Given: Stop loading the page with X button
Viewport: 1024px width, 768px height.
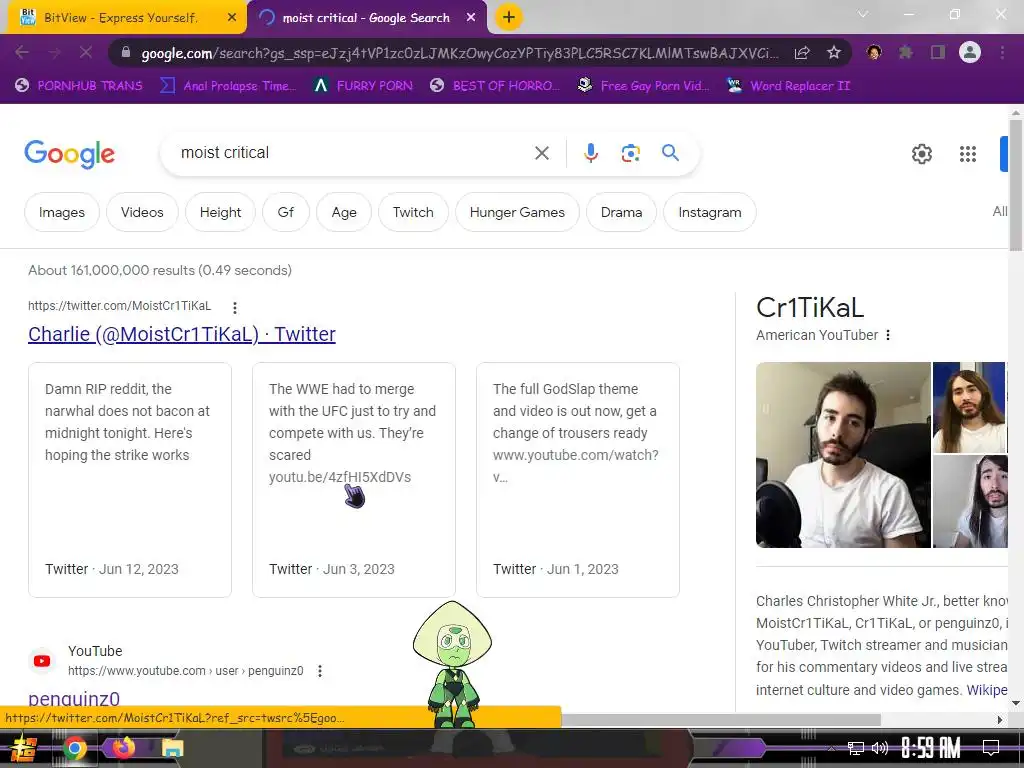Looking at the screenshot, I should (x=86, y=53).
